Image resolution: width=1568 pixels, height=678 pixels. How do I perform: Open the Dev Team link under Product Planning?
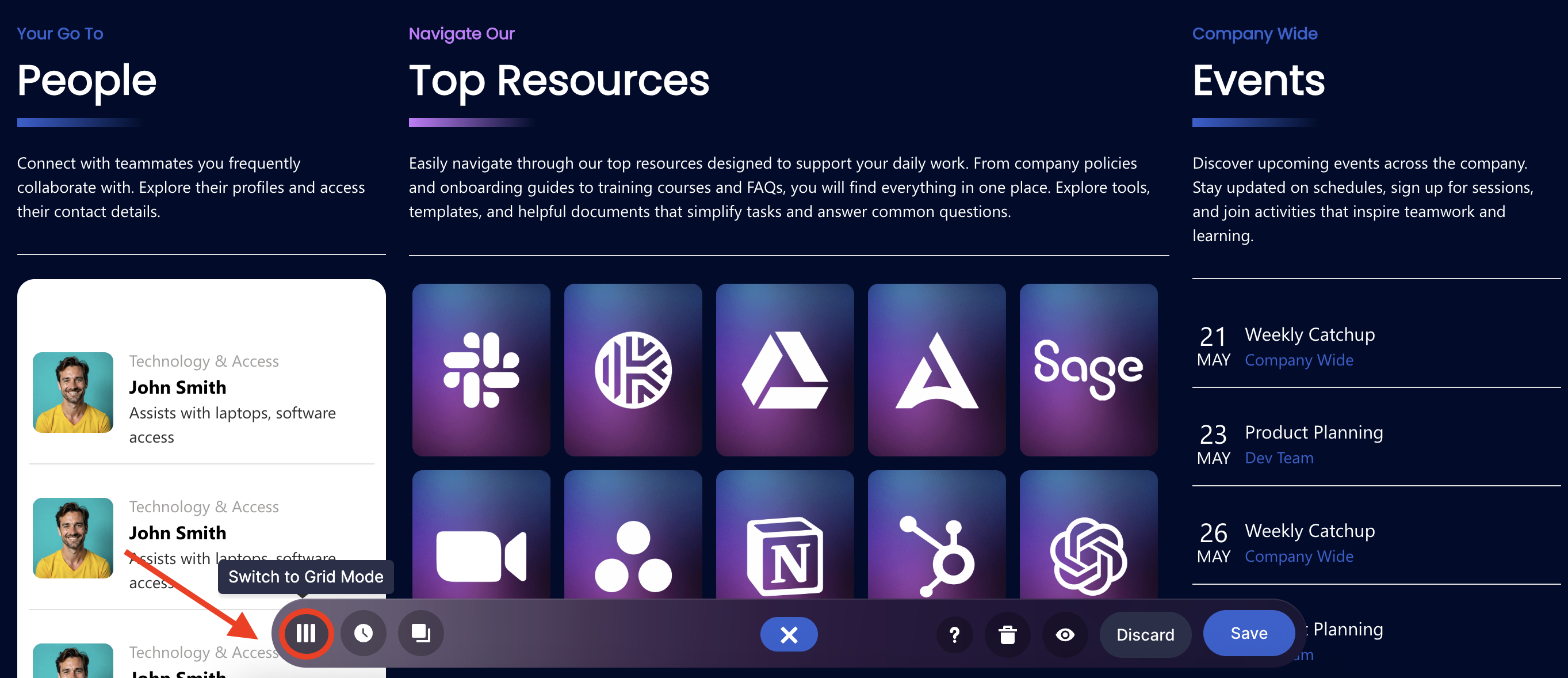tap(1278, 458)
